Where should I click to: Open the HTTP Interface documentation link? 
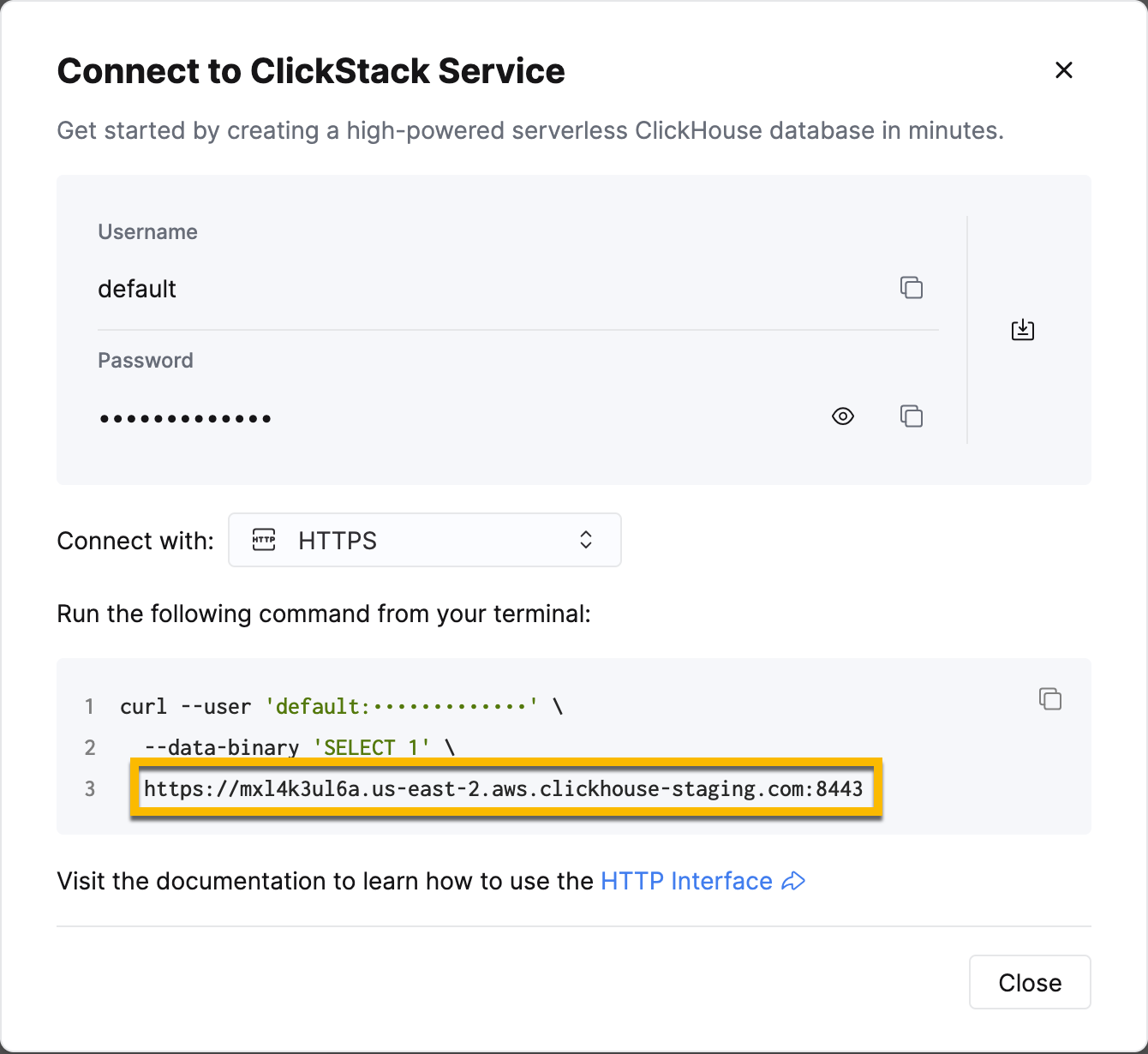pos(685,881)
